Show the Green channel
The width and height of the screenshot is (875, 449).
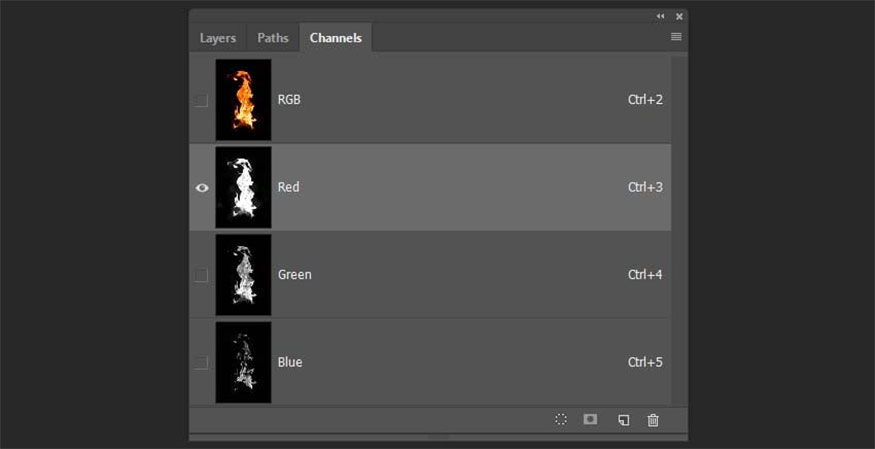(x=201, y=275)
